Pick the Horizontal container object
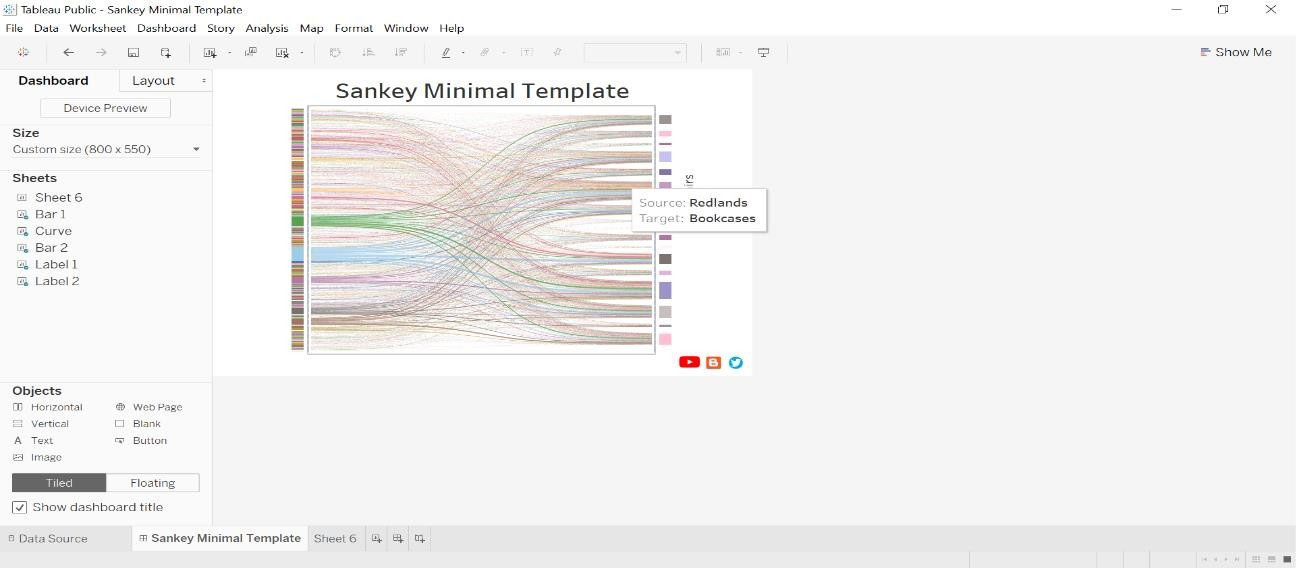 pos(48,407)
